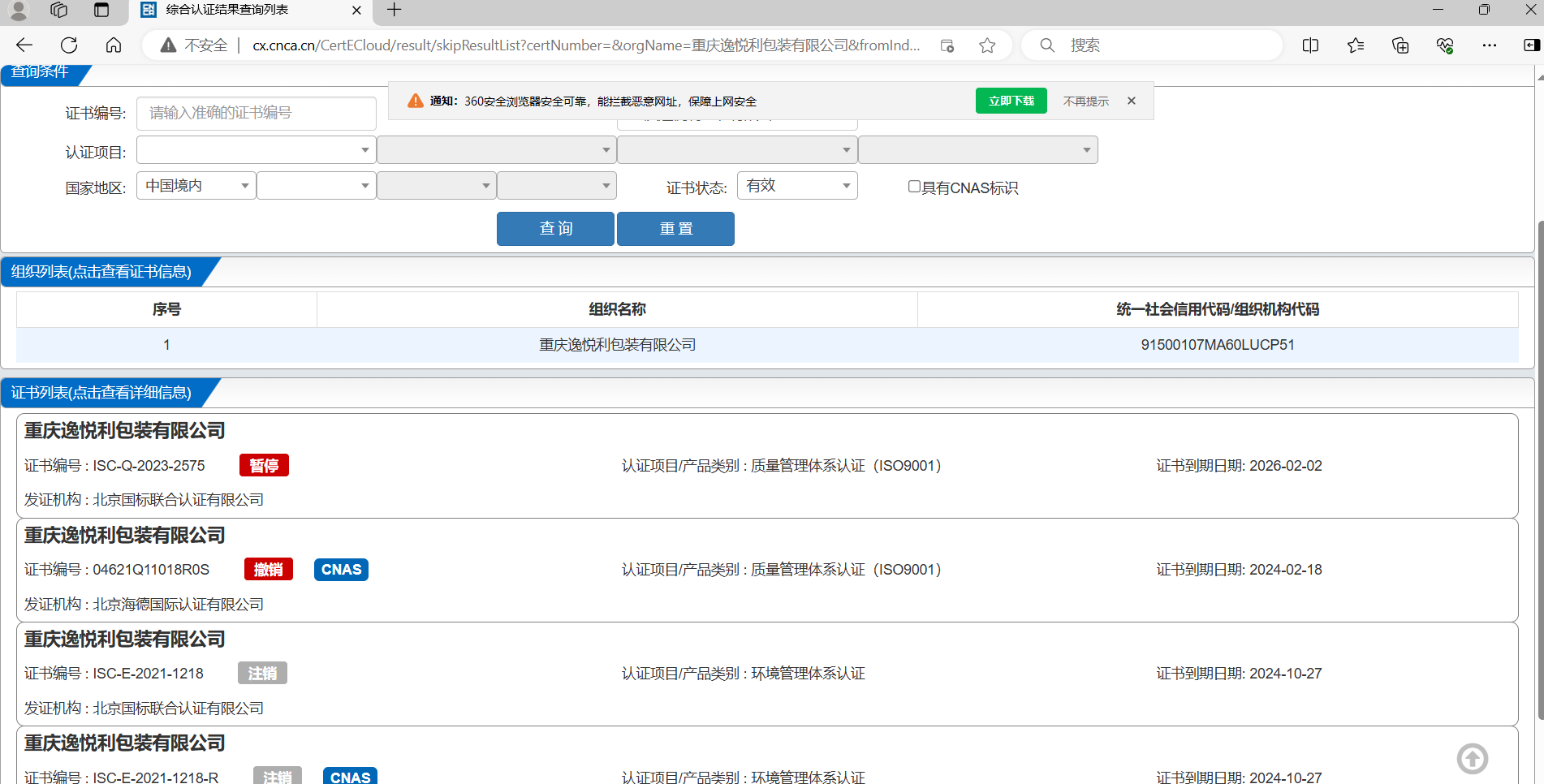Click the 注销 badge for ISC-E-2021-1218
This screenshot has width=1544, height=784.
(x=262, y=673)
